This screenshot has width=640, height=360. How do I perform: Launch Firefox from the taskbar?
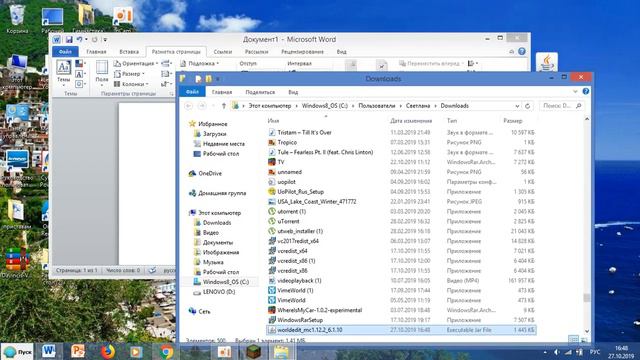pyautogui.click(x=108, y=351)
